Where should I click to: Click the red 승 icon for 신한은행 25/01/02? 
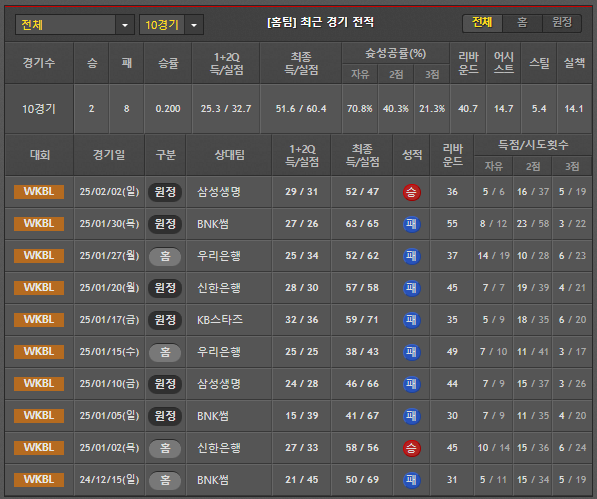(x=412, y=448)
